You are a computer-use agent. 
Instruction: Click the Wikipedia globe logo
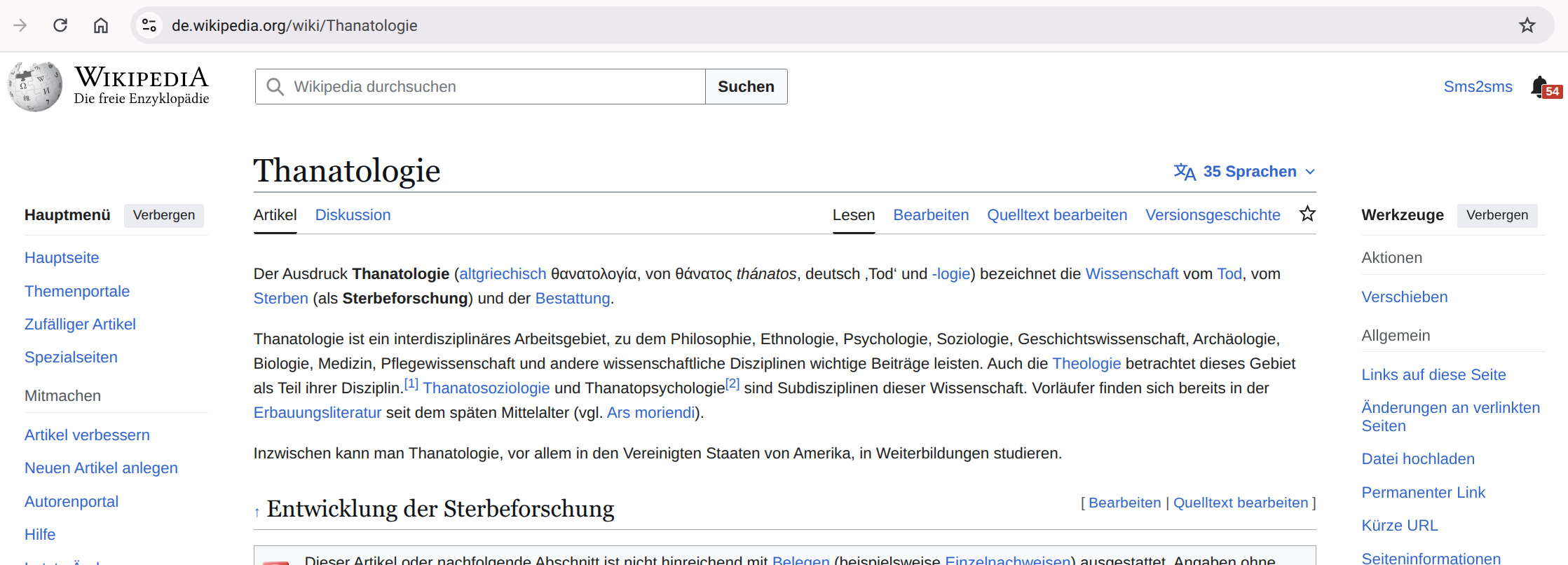(35, 86)
